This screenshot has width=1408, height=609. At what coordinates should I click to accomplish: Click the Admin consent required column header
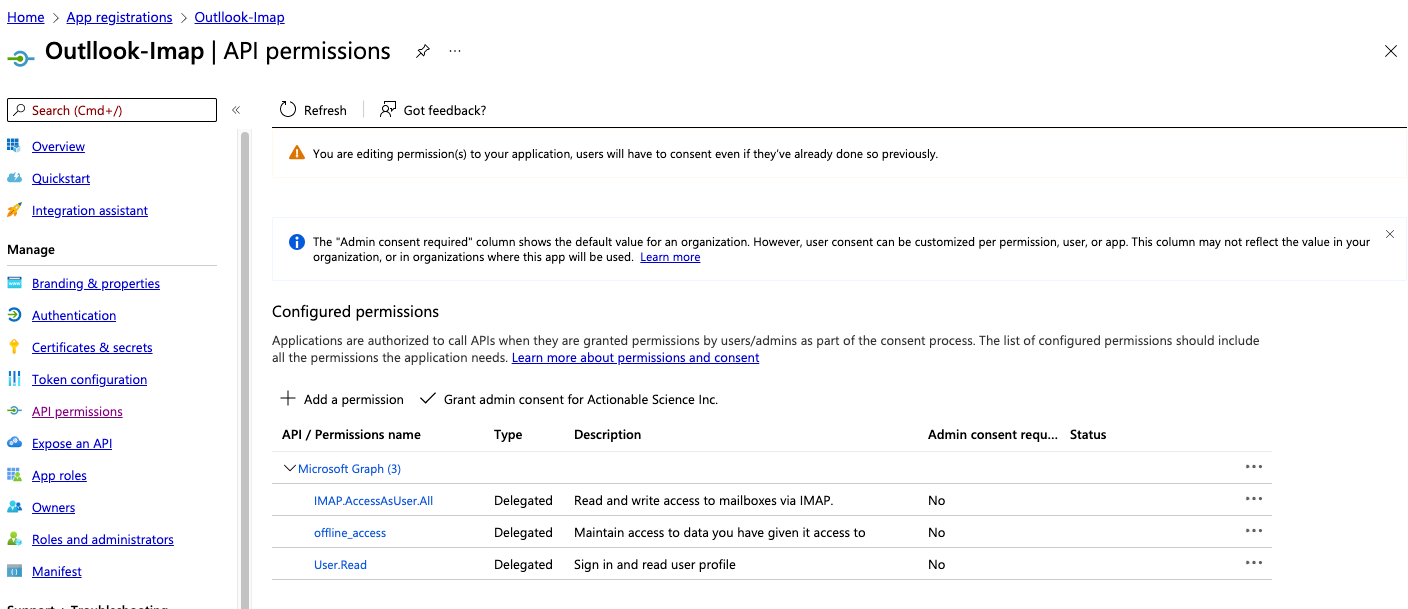point(992,434)
